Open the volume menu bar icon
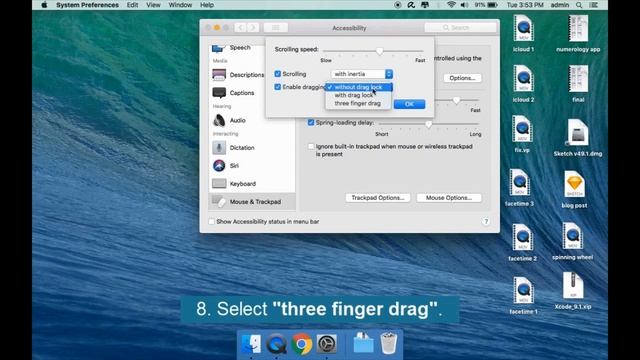The height and width of the screenshot is (360, 640). 464,5
